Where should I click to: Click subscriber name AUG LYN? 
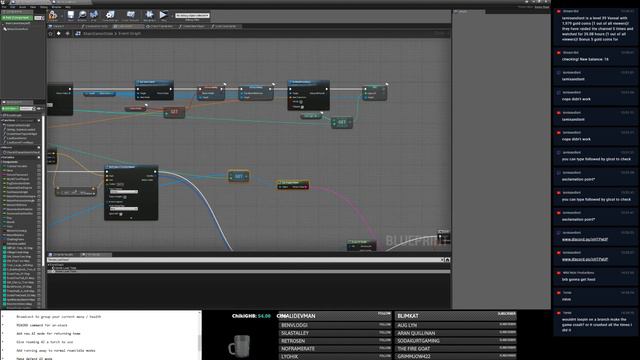[407, 325]
